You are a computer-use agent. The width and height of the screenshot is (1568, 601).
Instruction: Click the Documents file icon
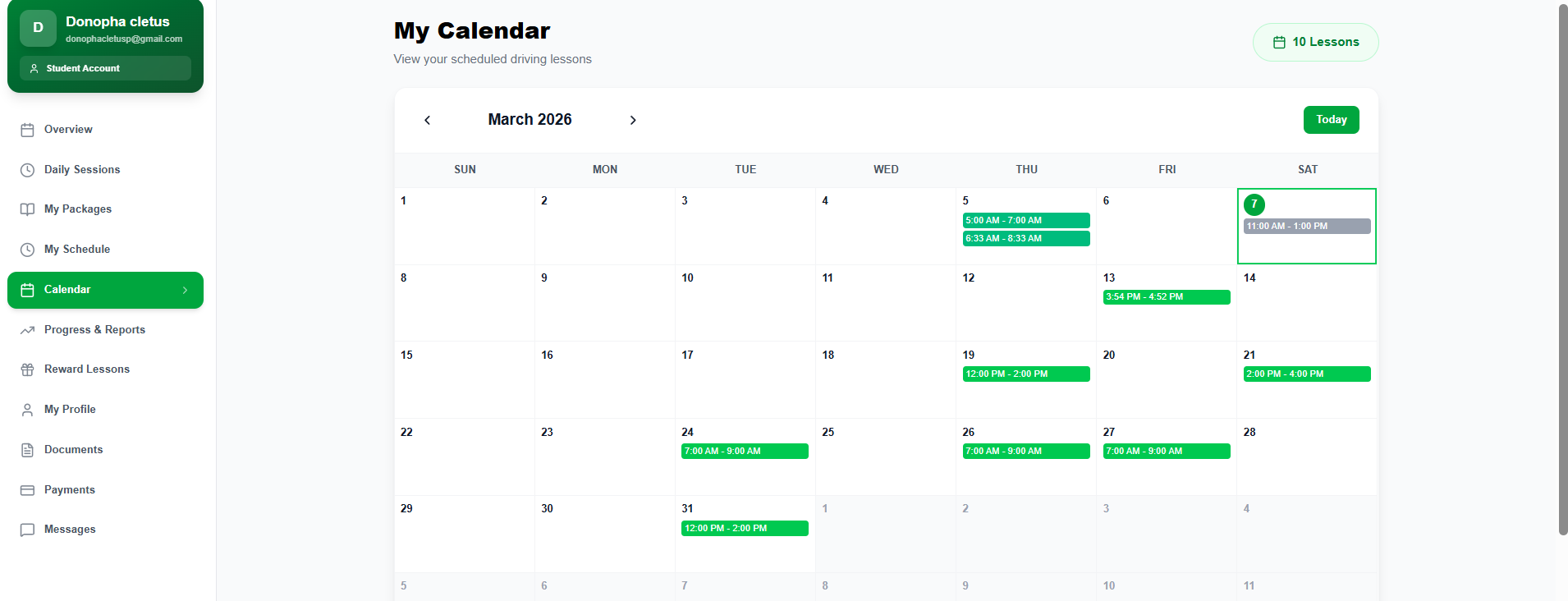click(27, 450)
